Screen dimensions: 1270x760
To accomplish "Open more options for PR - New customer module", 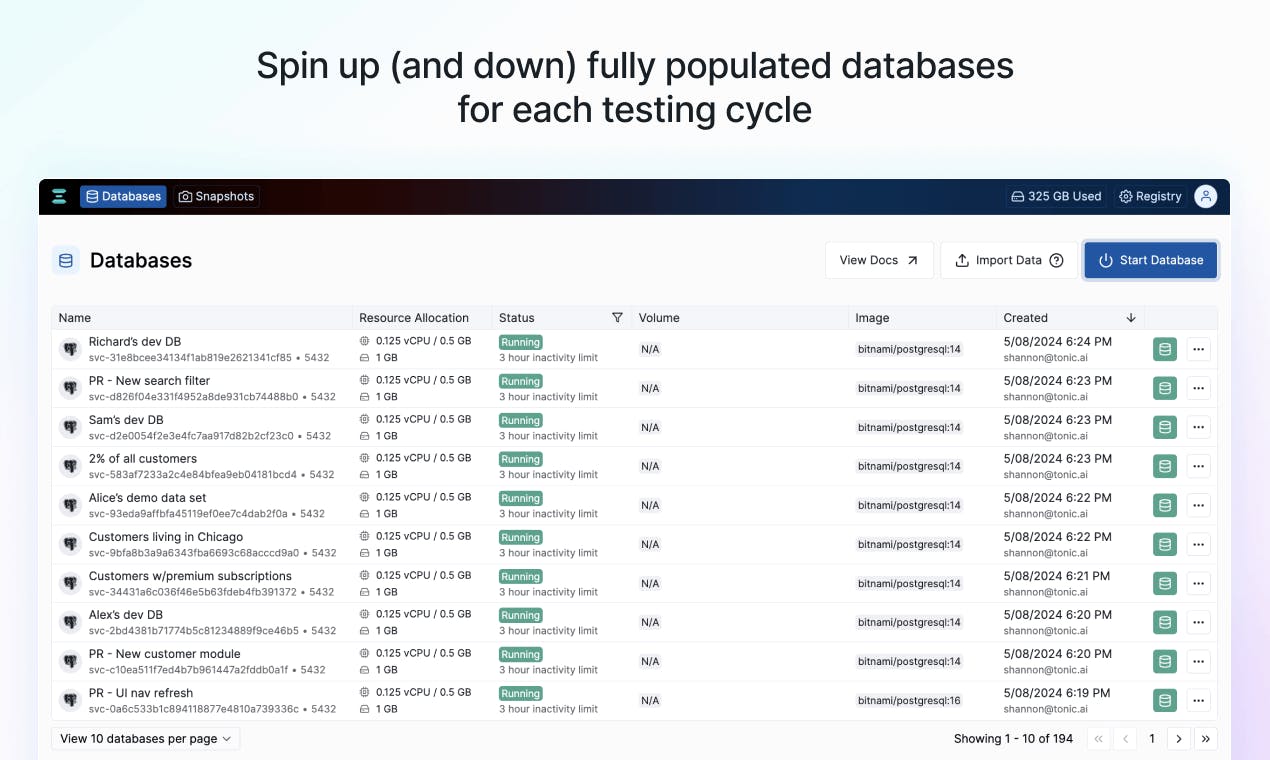I will [1198, 661].
